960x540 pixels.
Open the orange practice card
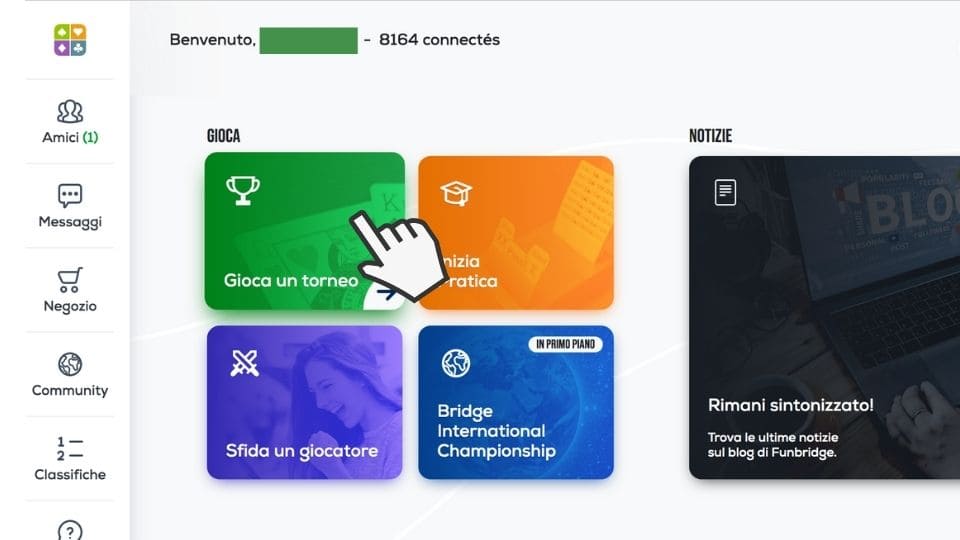(x=516, y=233)
